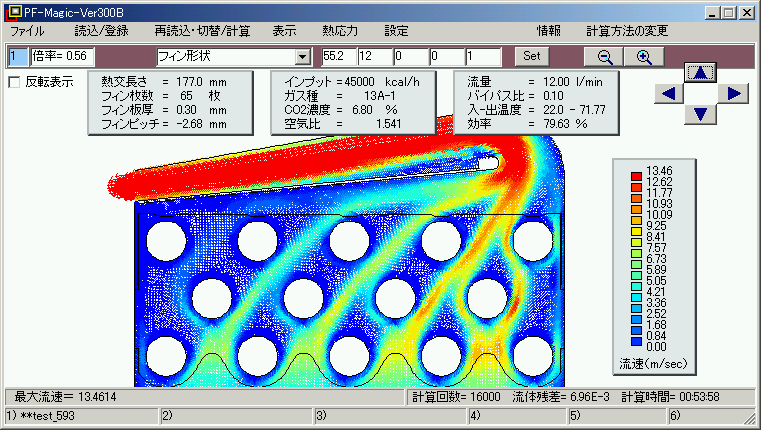
Task: Select the empty 3) status slot
Action: (x=391, y=416)
